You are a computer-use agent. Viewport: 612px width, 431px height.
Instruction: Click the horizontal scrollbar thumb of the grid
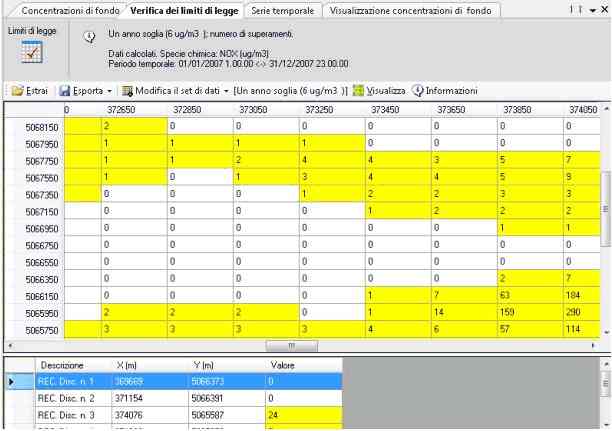click(x=292, y=346)
